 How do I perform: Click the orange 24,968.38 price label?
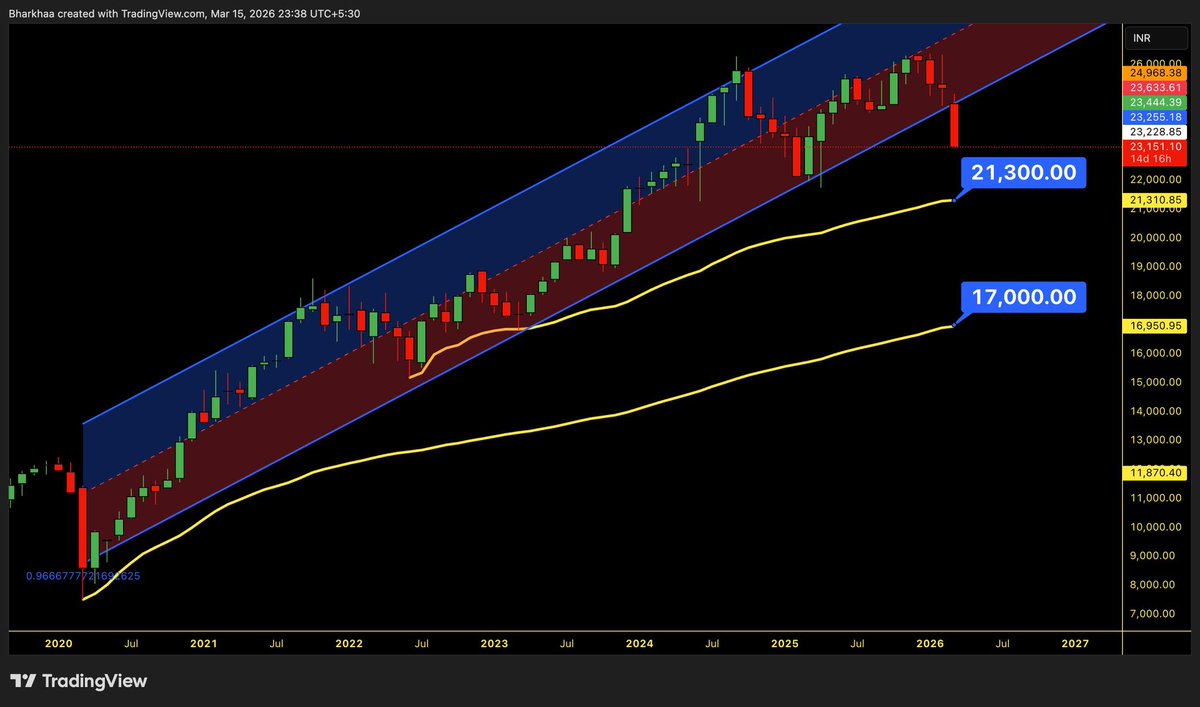(x=1155, y=72)
